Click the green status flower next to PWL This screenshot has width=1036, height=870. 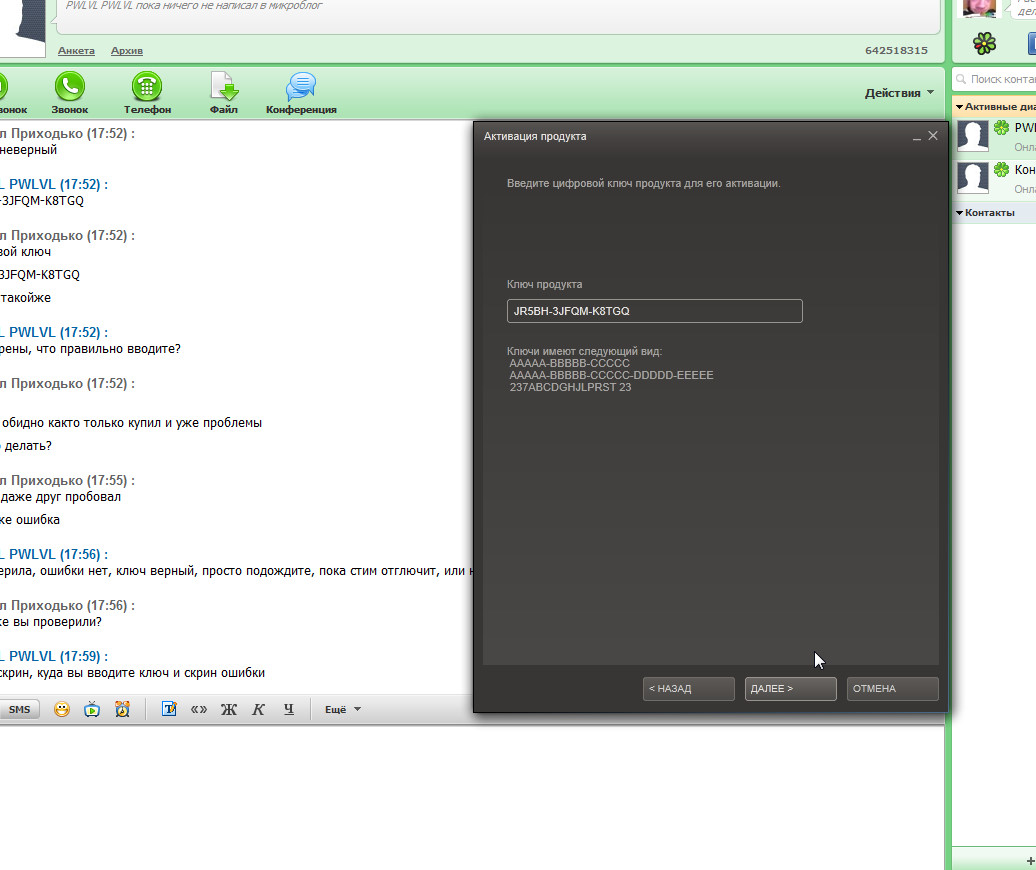(x=1002, y=127)
